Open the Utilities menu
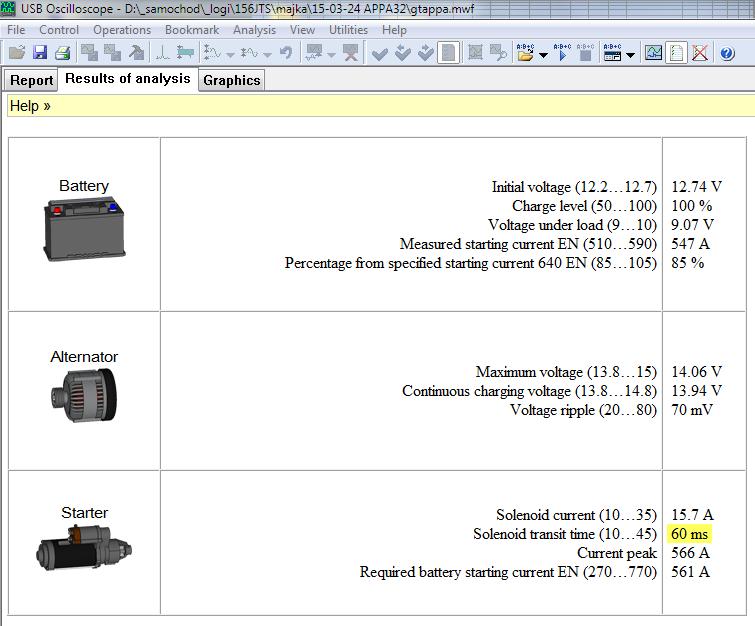Screen dimensions: 755x626 click(x=348, y=30)
